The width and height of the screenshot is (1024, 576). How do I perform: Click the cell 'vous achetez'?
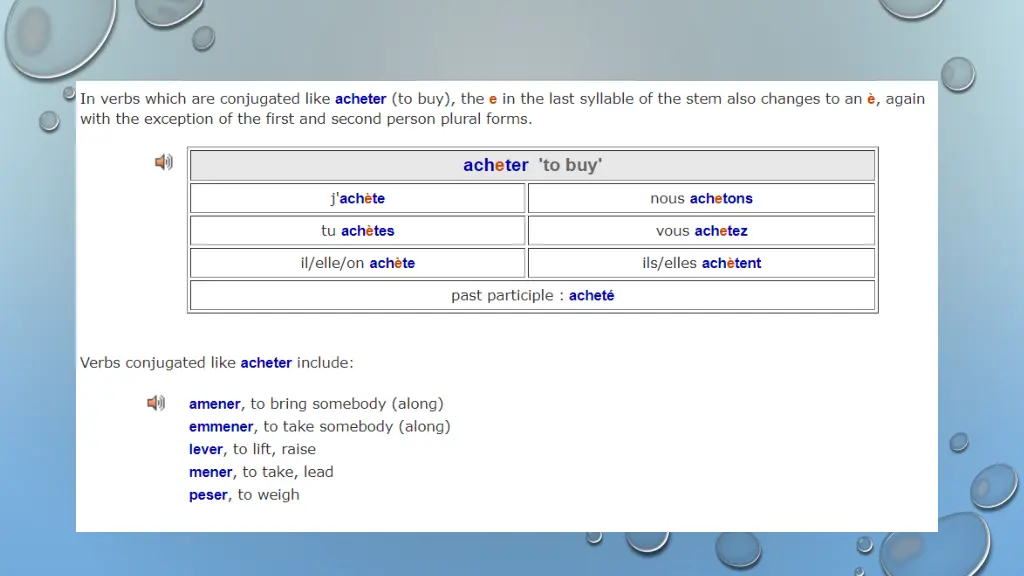(701, 231)
